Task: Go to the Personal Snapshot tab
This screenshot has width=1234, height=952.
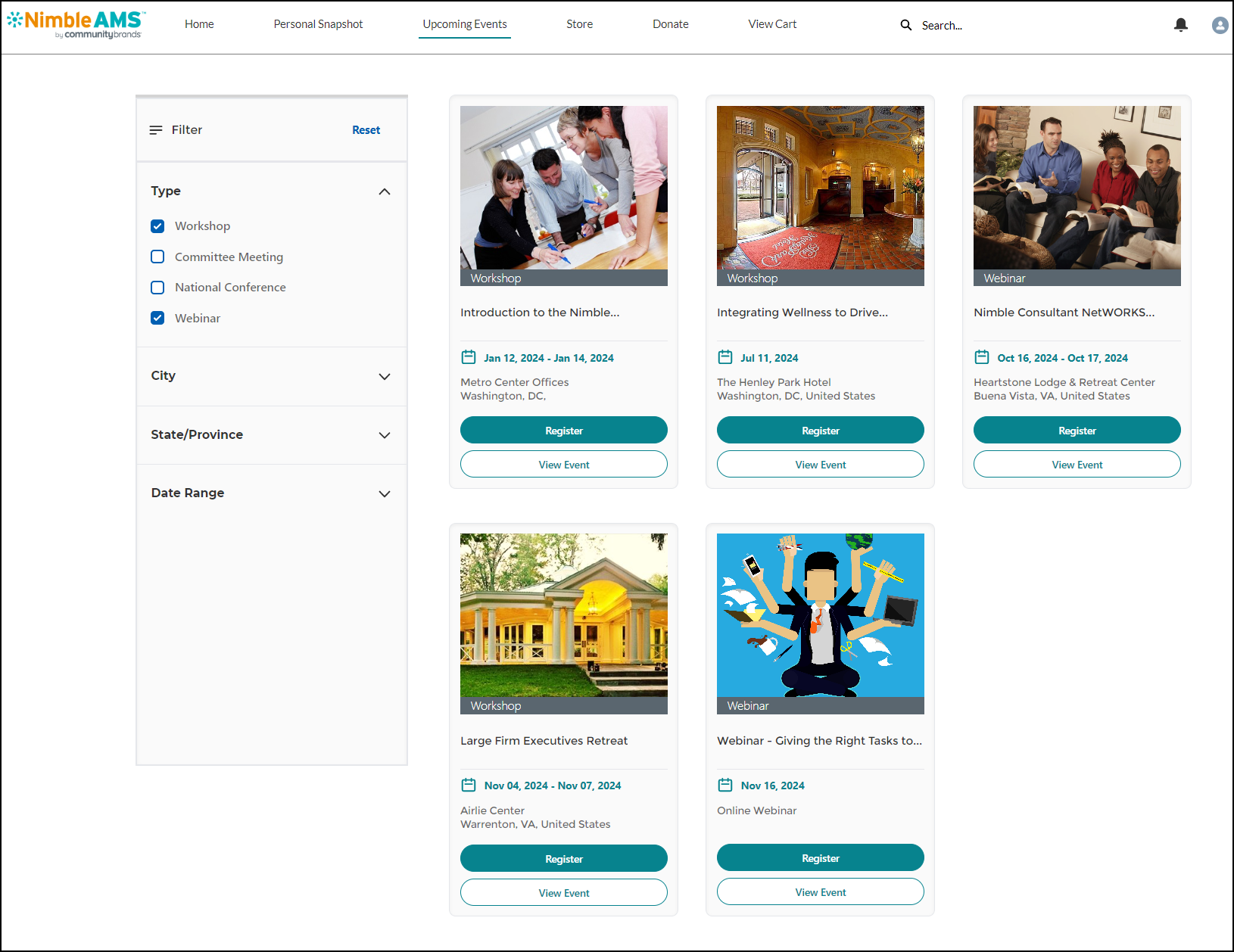Action: pos(318,24)
